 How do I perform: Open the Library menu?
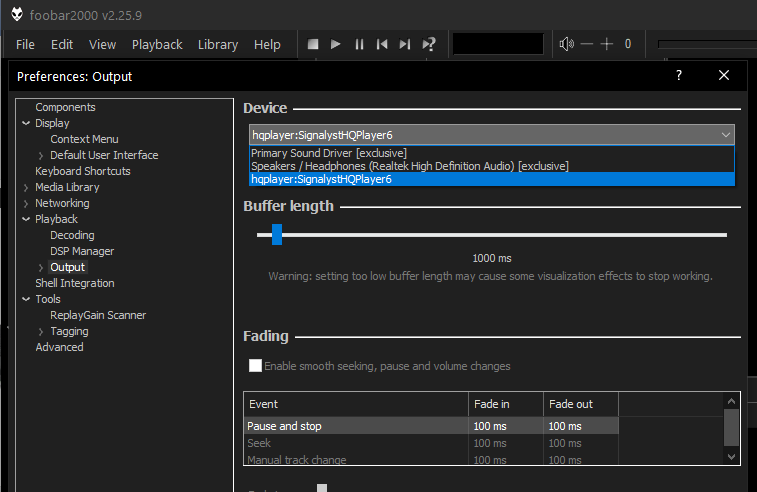click(218, 44)
